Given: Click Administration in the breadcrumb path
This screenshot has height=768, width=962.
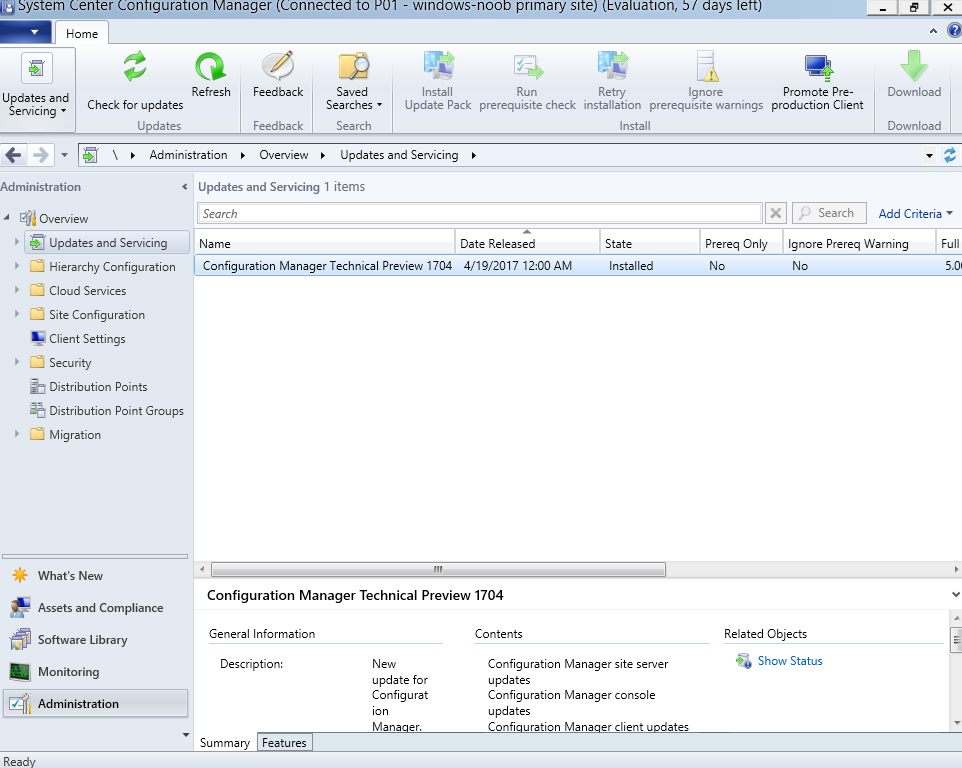Looking at the screenshot, I should click(x=188, y=155).
